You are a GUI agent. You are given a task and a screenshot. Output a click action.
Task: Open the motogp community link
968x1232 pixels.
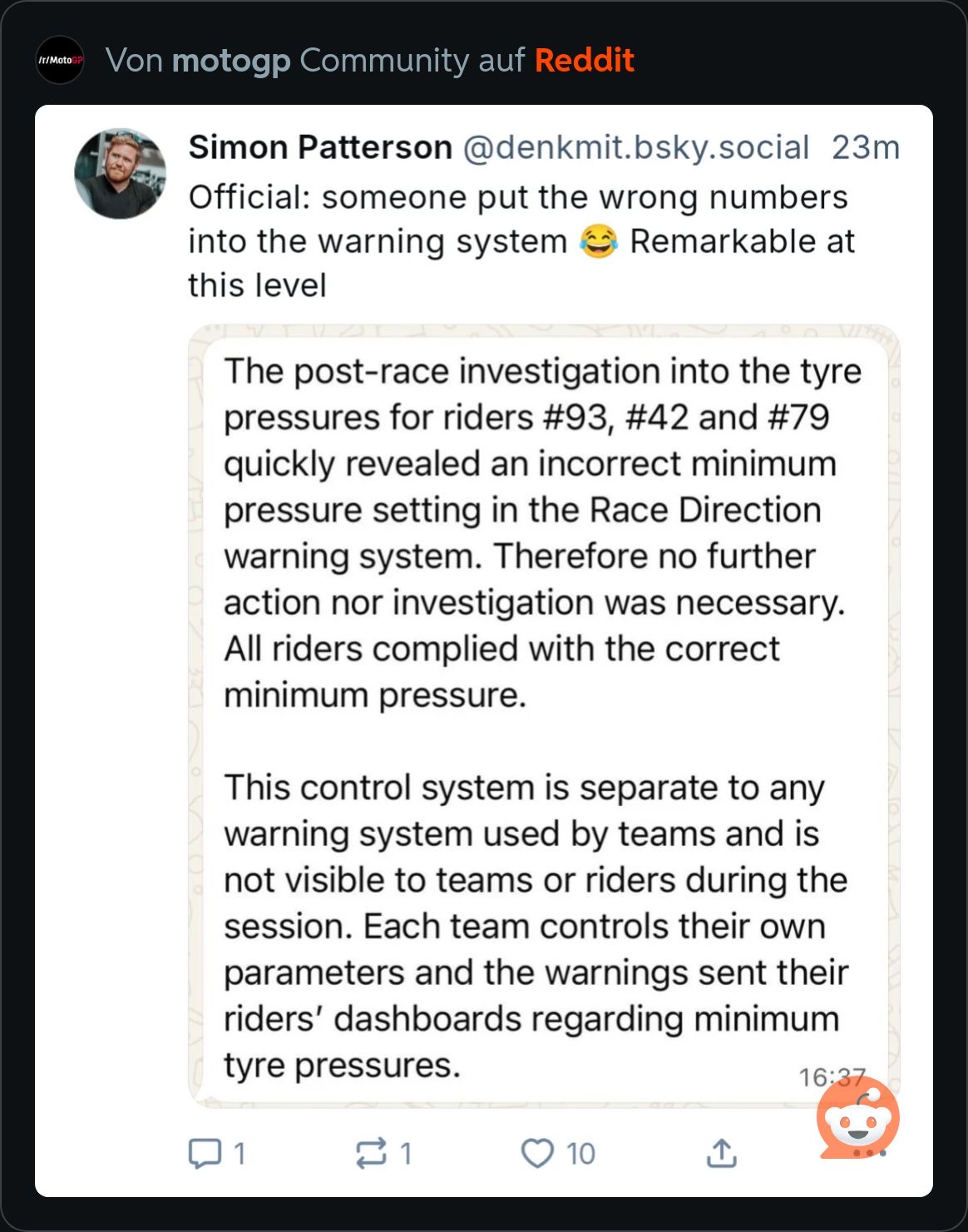point(230,61)
